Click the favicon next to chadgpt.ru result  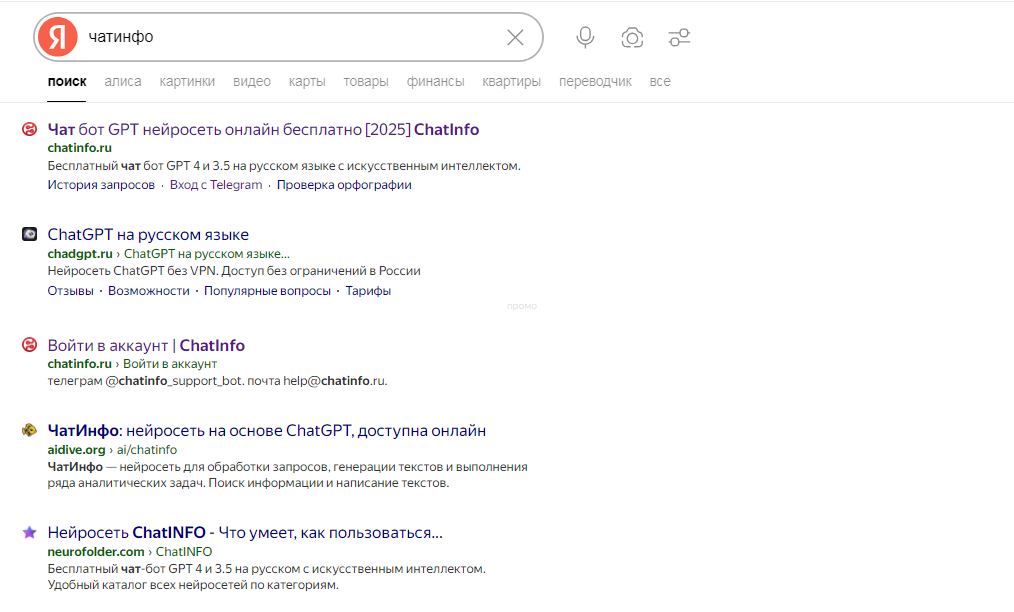point(30,235)
